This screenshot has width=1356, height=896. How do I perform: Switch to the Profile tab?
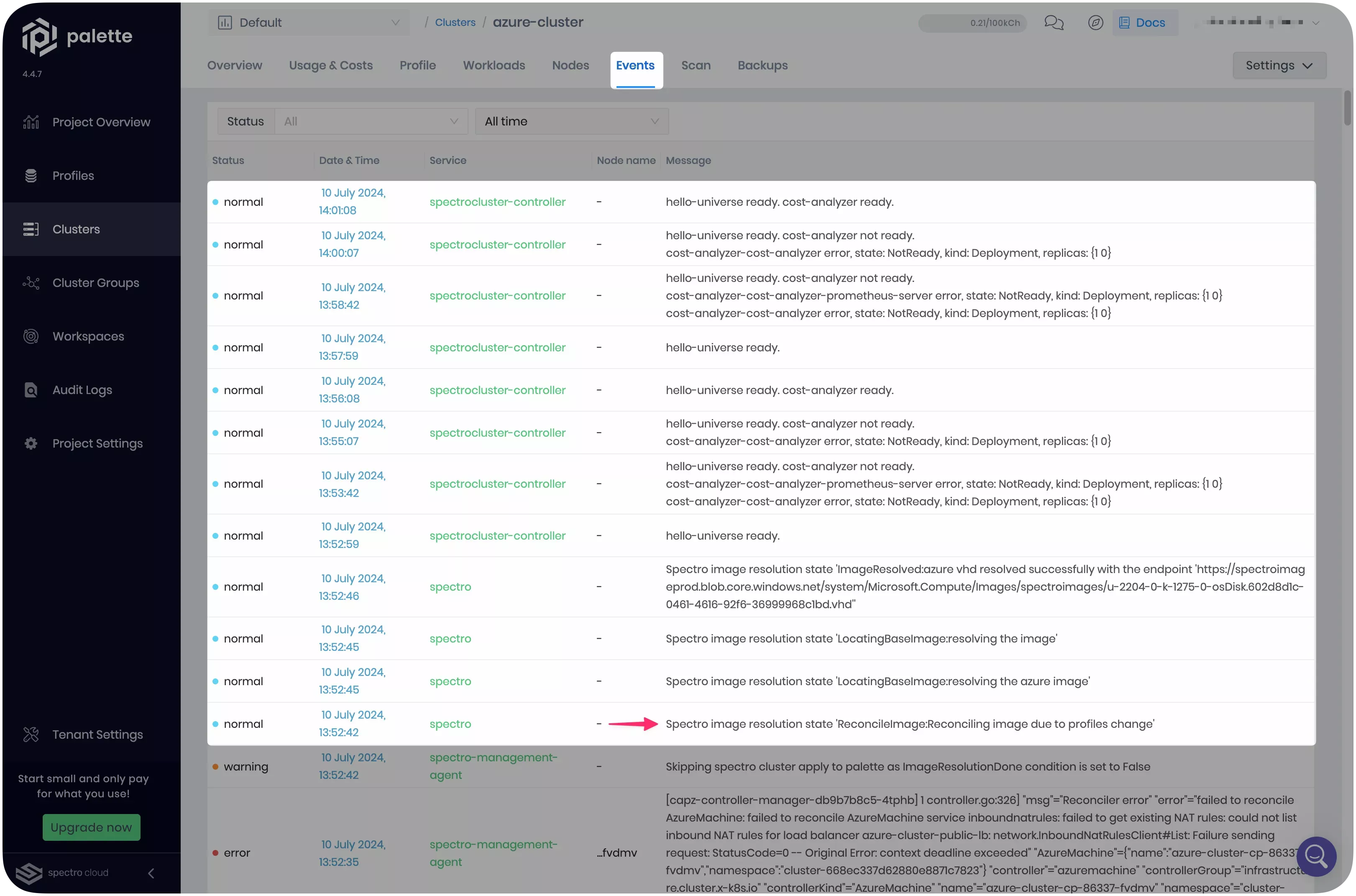418,66
